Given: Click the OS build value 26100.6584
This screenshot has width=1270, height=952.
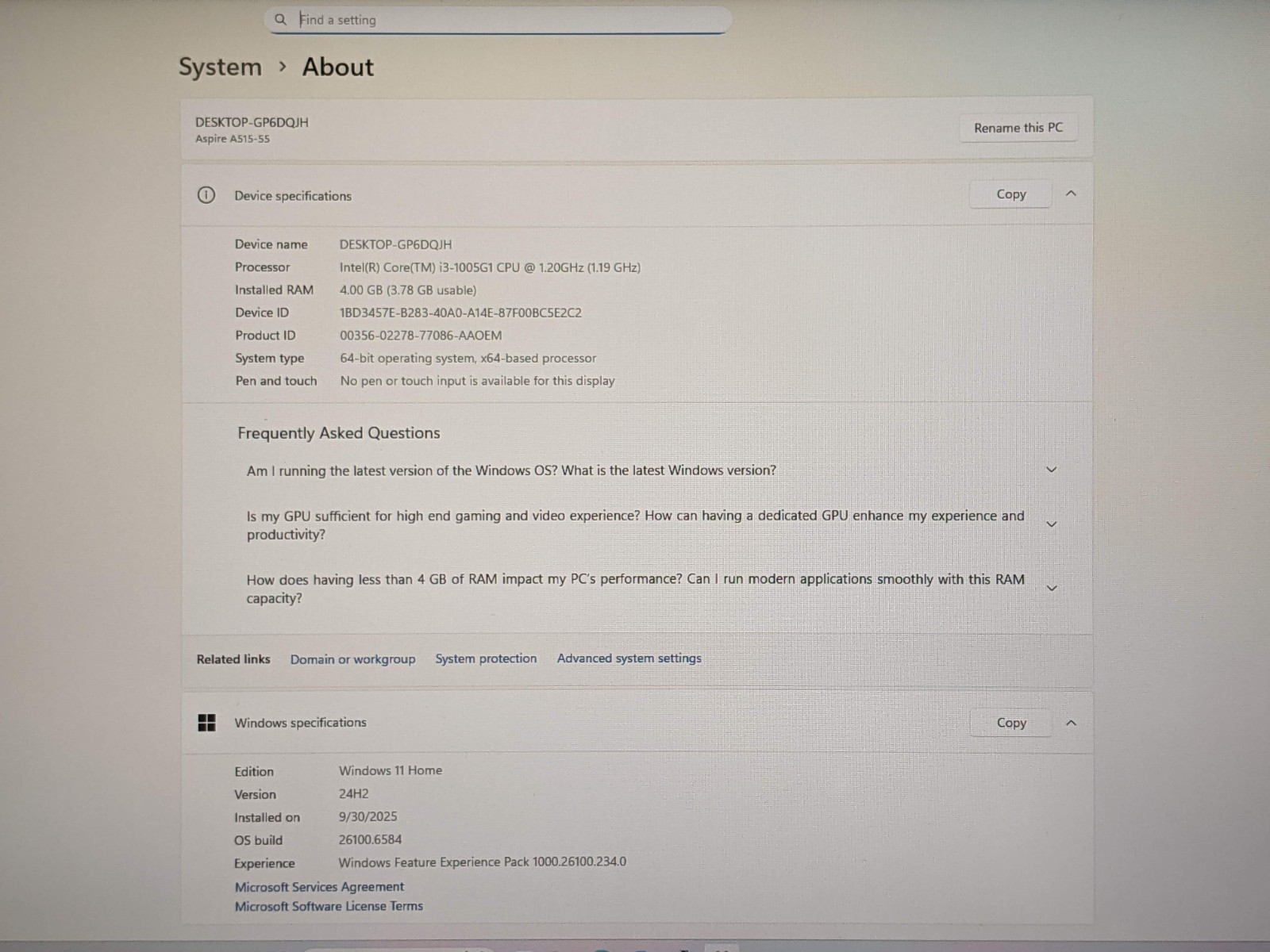Looking at the screenshot, I should (370, 839).
